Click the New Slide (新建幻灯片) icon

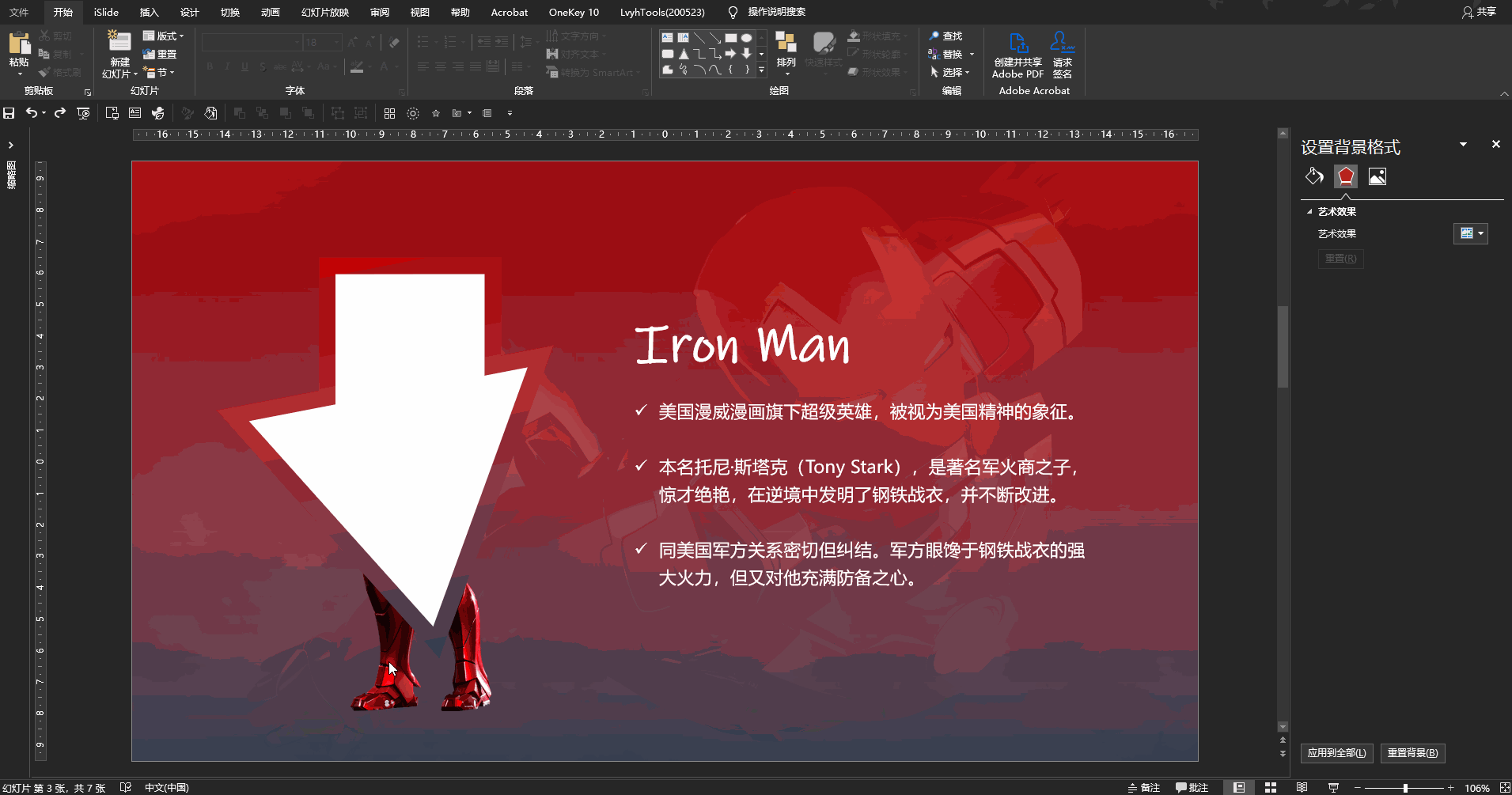[x=119, y=42]
